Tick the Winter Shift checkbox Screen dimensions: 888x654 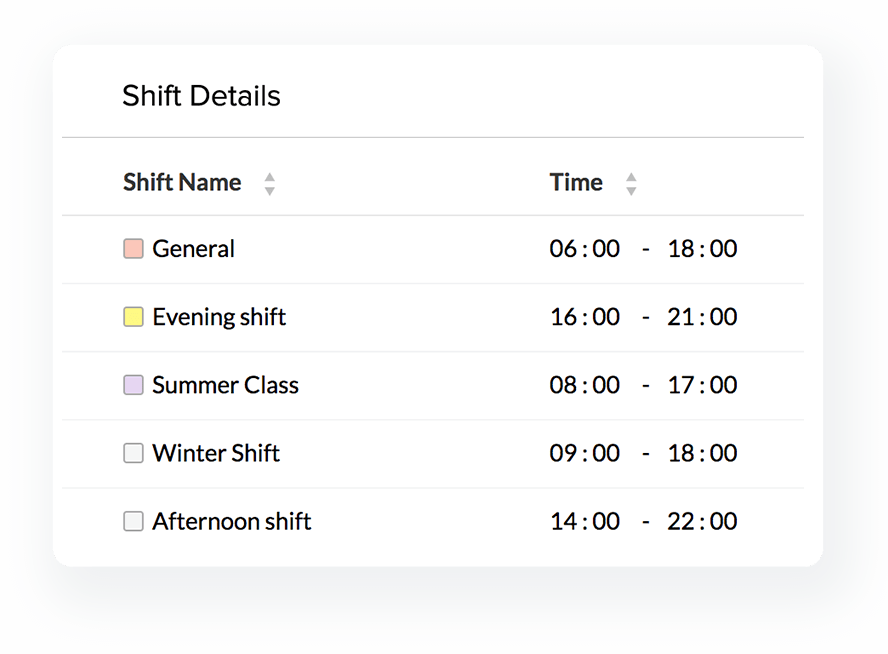(x=133, y=453)
